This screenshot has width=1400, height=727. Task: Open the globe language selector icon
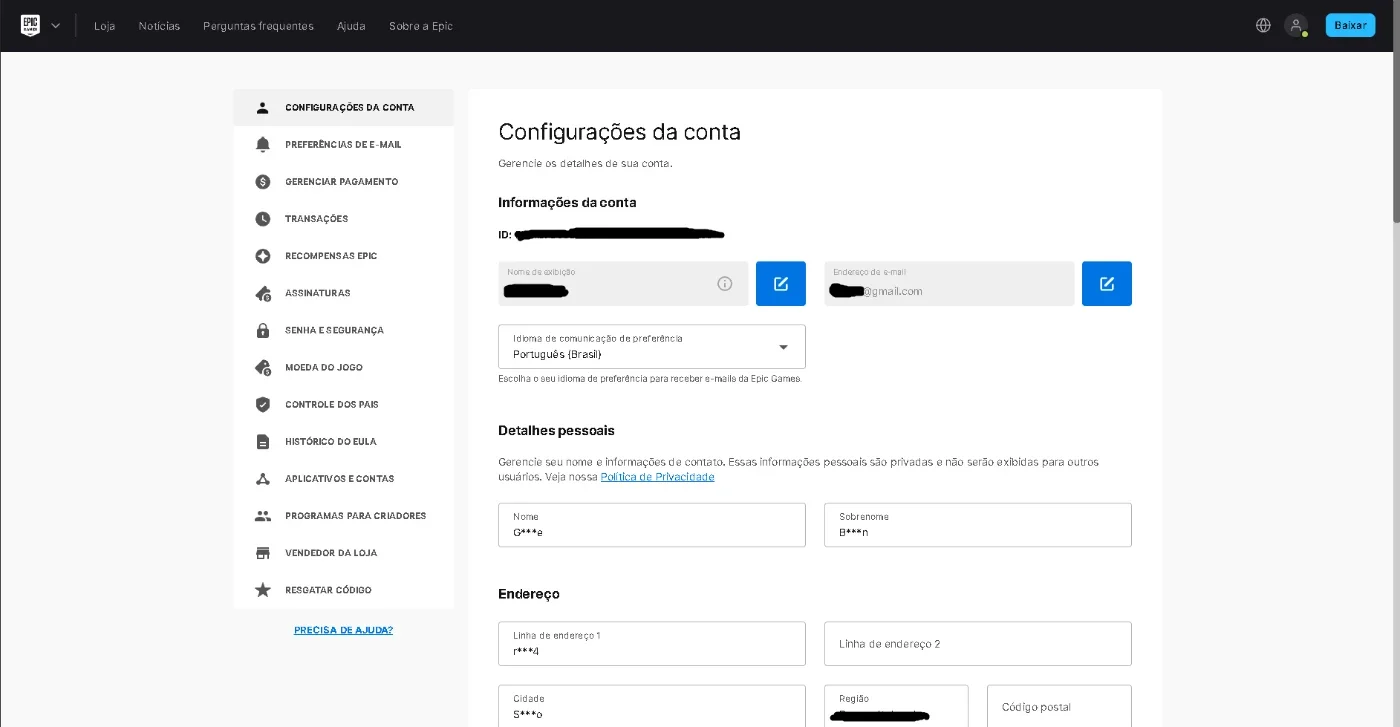(1263, 25)
